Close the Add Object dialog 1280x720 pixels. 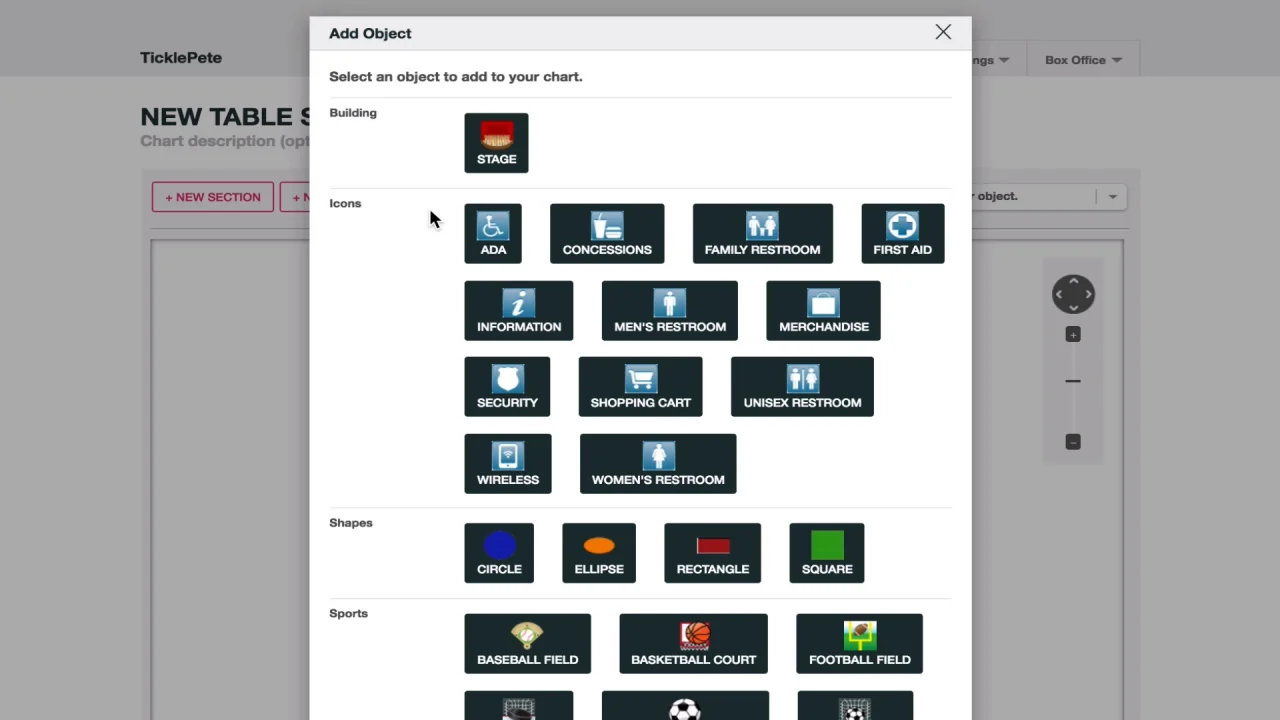click(943, 32)
